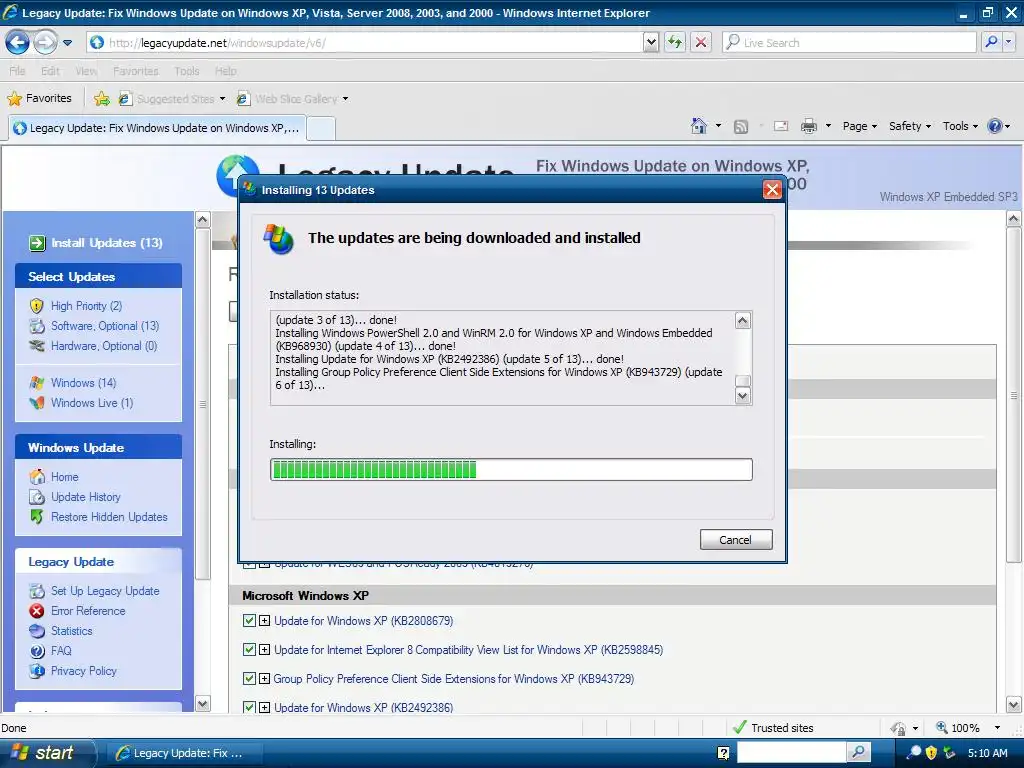Screen dimensions: 1024x768
Task: Click the Refresh page icon
Action: pyautogui.click(x=675, y=42)
